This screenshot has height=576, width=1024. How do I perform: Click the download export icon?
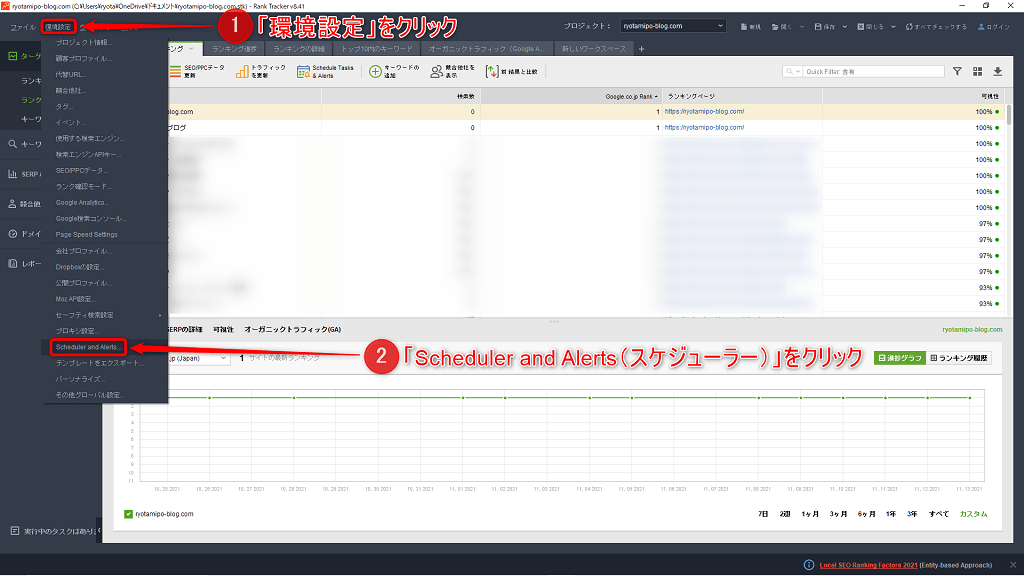[997, 72]
